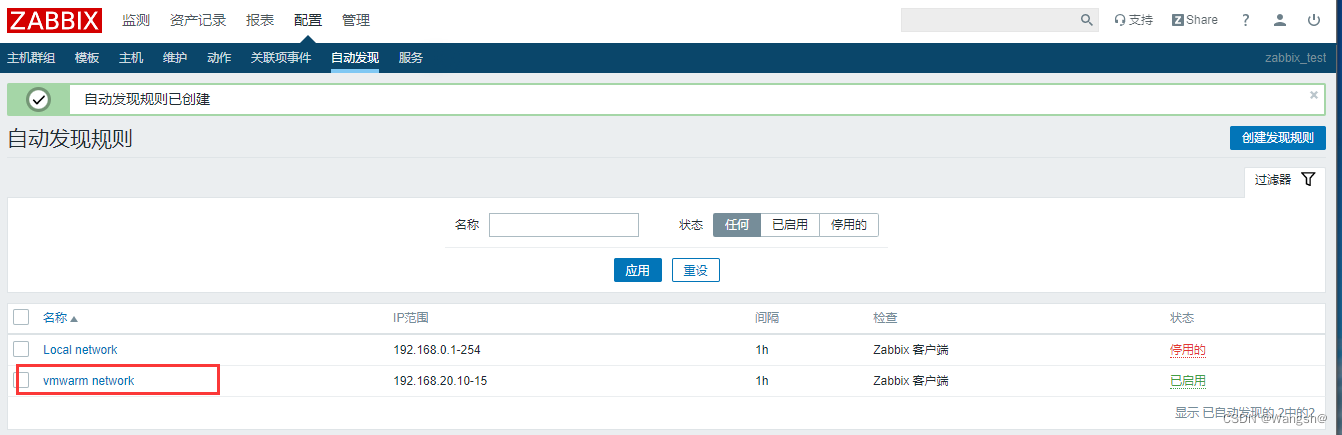Go to 主机 submenu
This screenshot has height=435, width=1342.
coord(131,58)
